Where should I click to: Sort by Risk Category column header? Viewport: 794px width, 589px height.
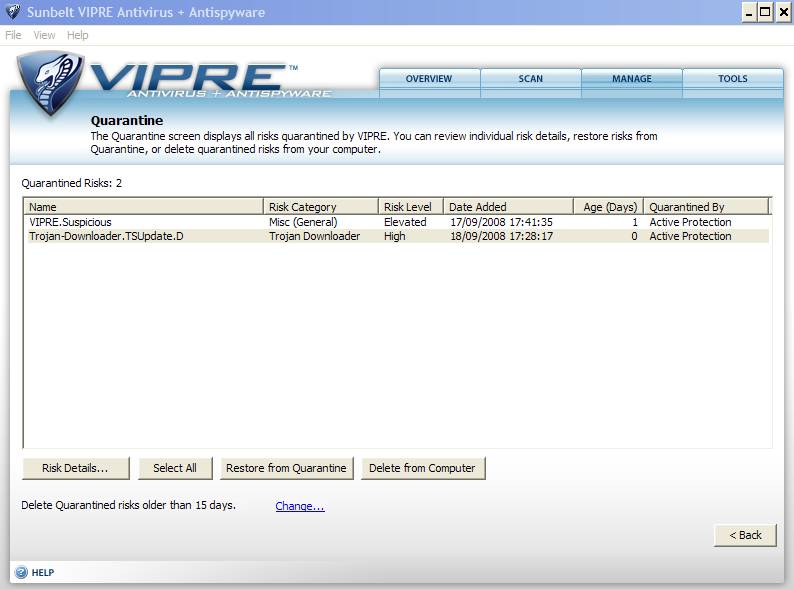(x=321, y=207)
